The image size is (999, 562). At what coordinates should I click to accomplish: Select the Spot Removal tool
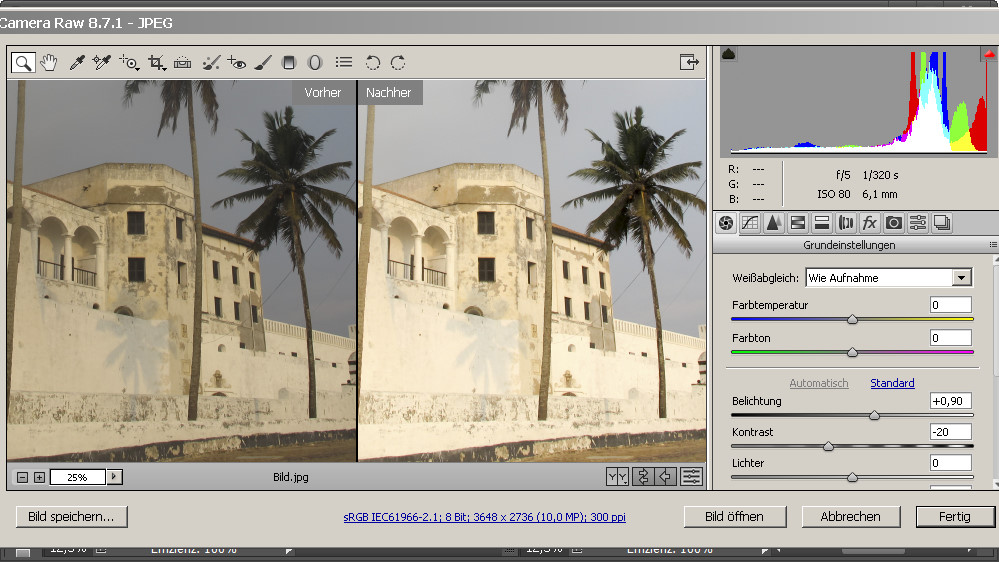click(211, 62)
